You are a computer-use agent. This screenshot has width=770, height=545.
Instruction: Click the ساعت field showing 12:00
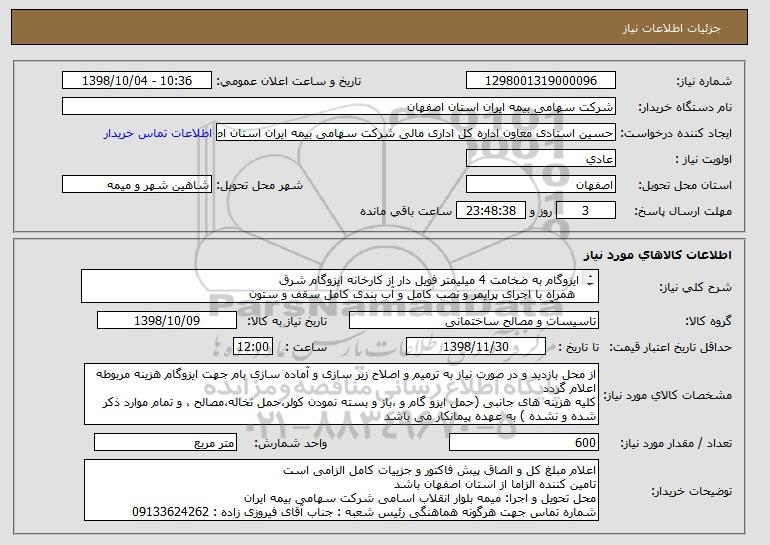click(x=252, y=347)
